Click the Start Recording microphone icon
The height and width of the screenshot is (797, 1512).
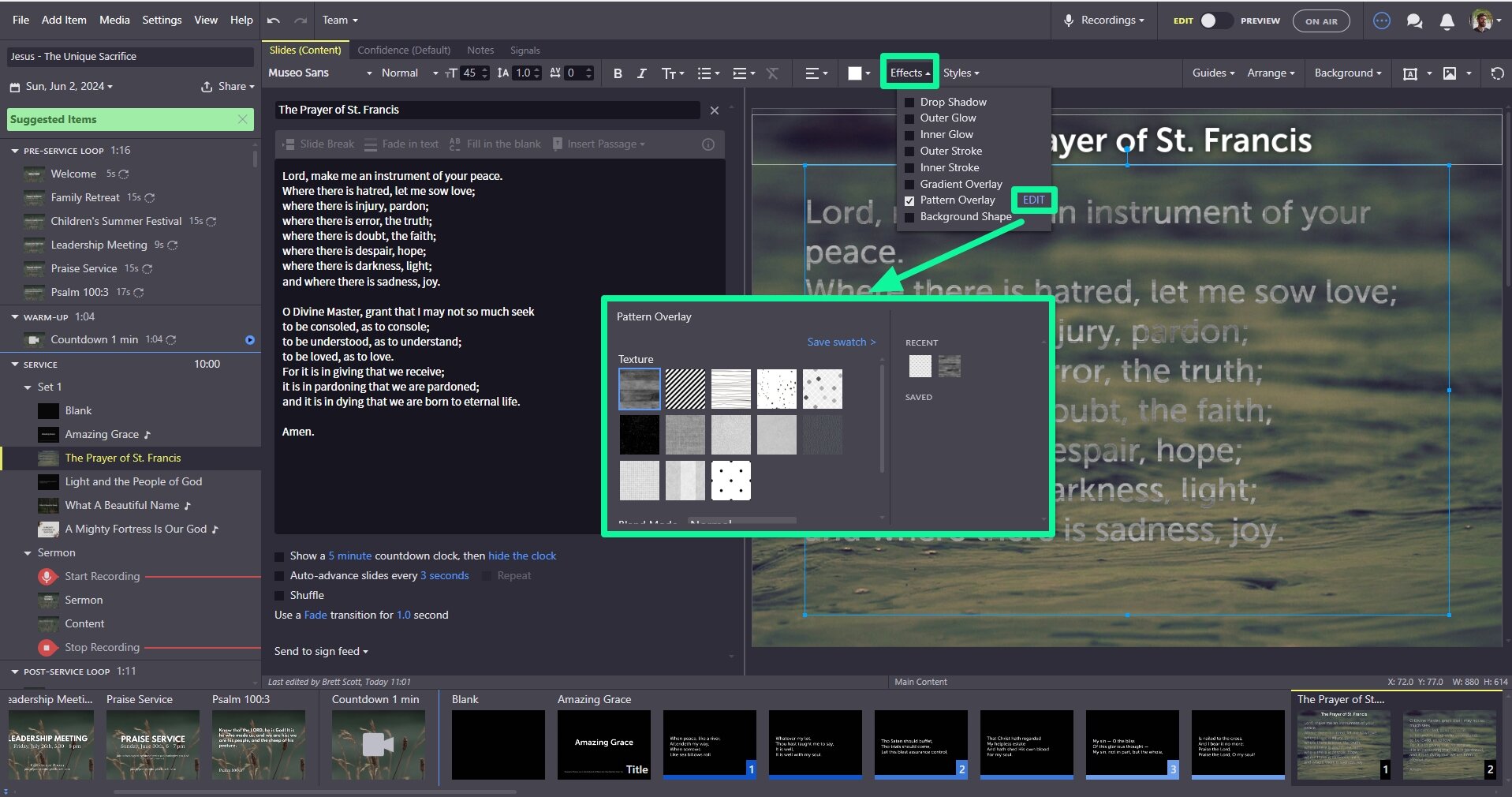point(47,577)
